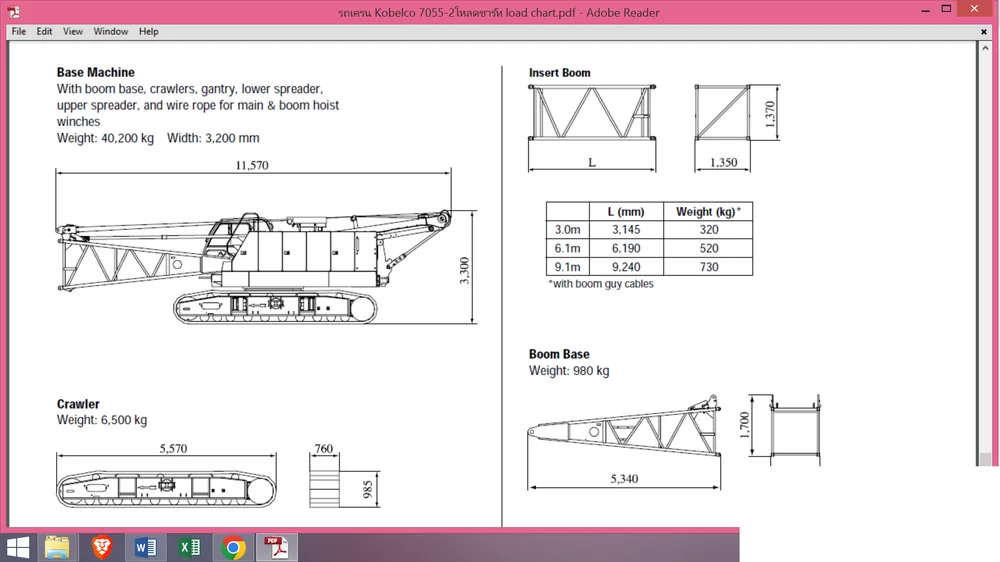Viewport: 1000px width, 562px height.
Task: Click the '6.1m' table row label
Action: coord(567,248)
